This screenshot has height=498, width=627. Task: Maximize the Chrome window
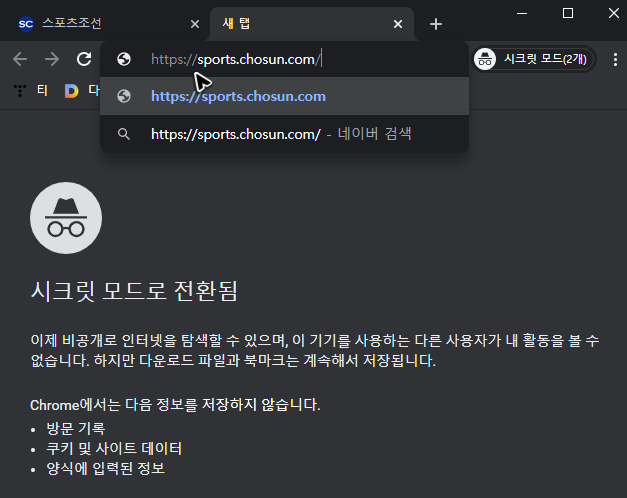click(568, 13)
